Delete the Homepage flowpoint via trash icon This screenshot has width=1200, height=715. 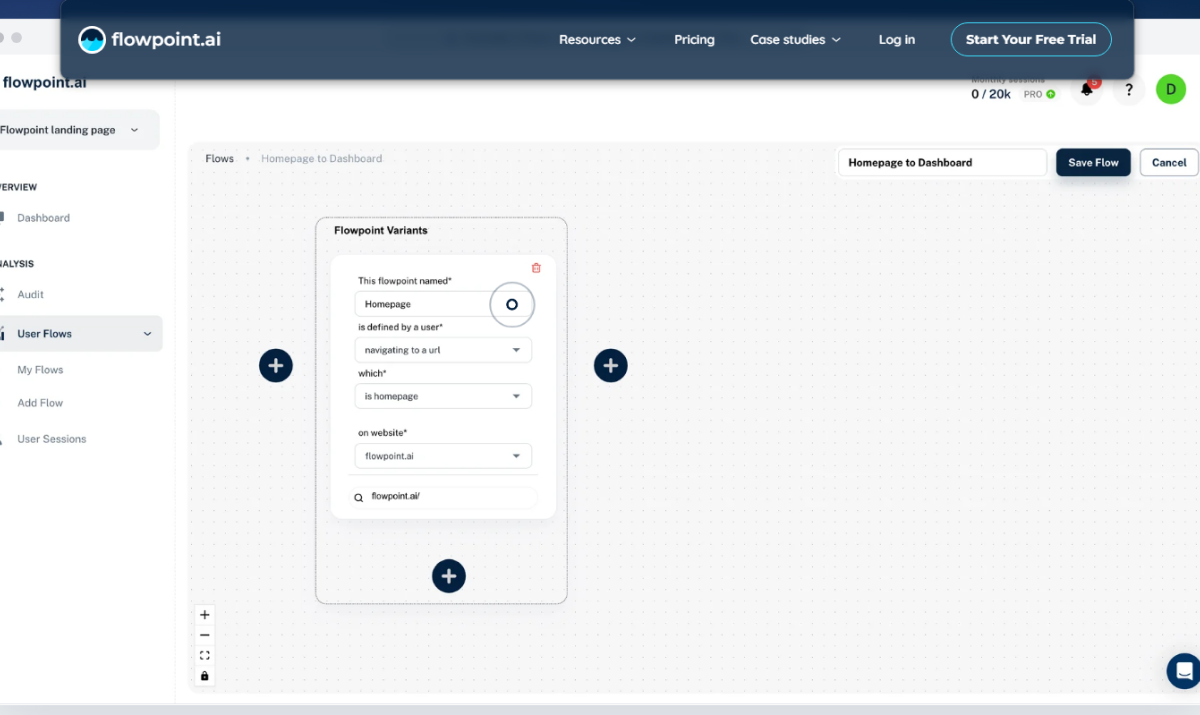536,267
